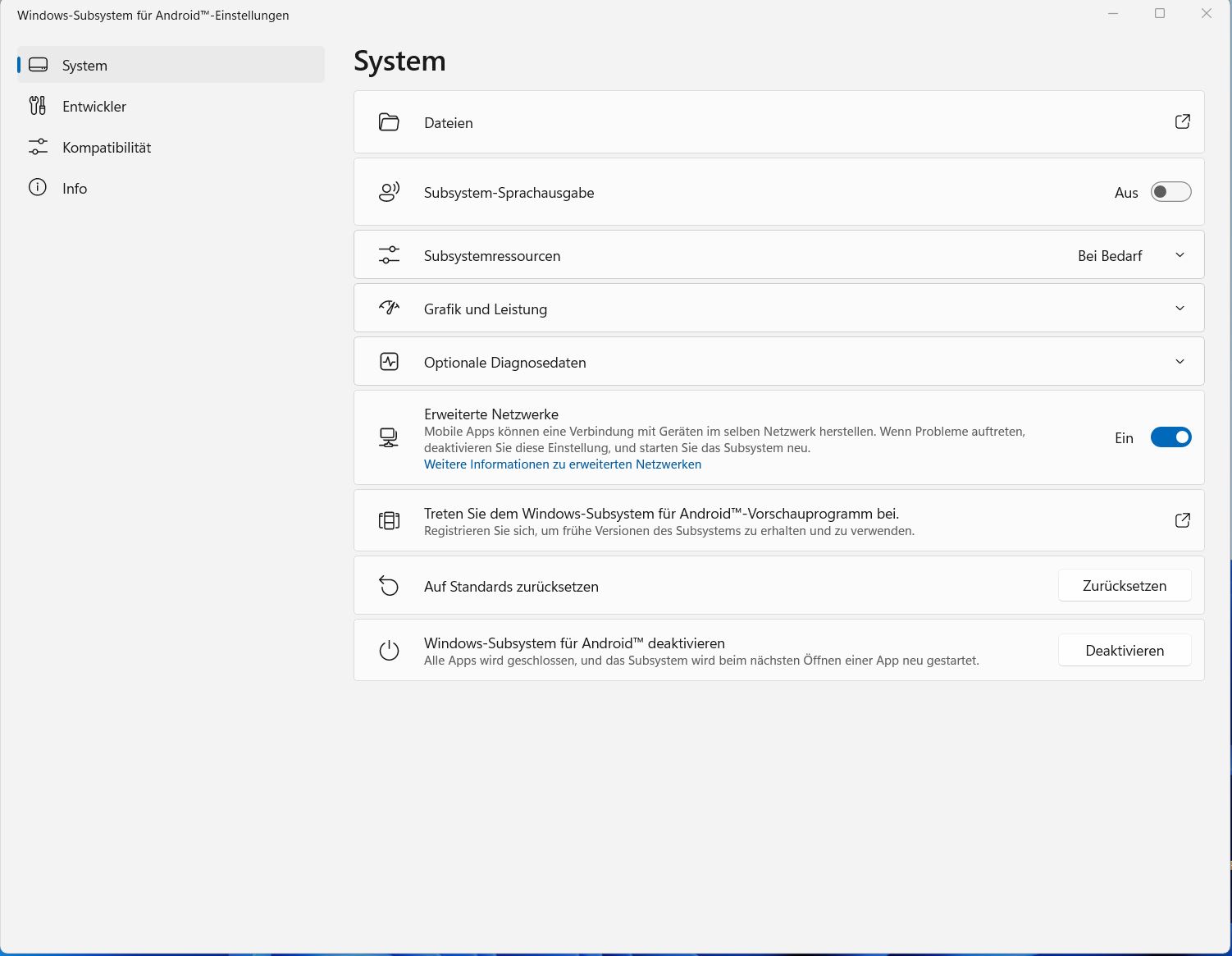Expand the Grafik und Leistung section
The image size is (1232, 956).
click(x=1180, y=309)
